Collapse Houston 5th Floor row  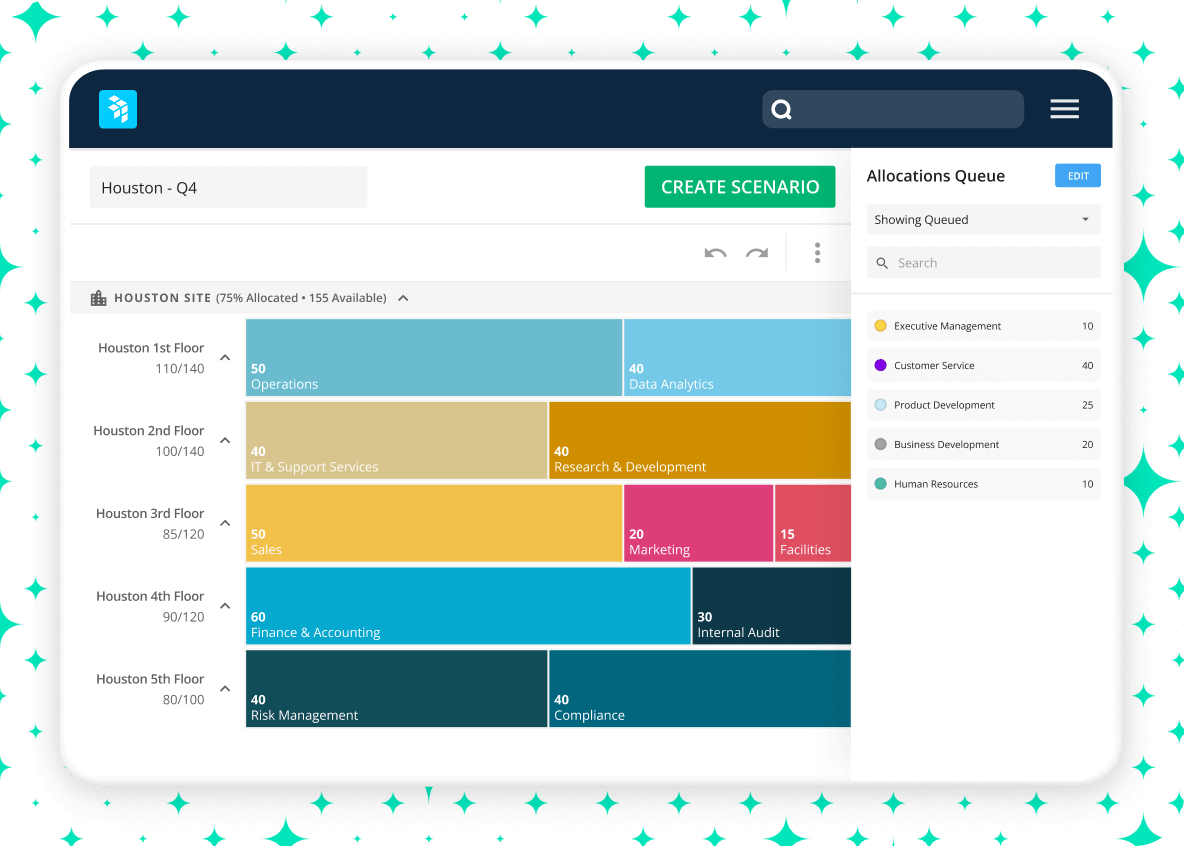point(225,688)
